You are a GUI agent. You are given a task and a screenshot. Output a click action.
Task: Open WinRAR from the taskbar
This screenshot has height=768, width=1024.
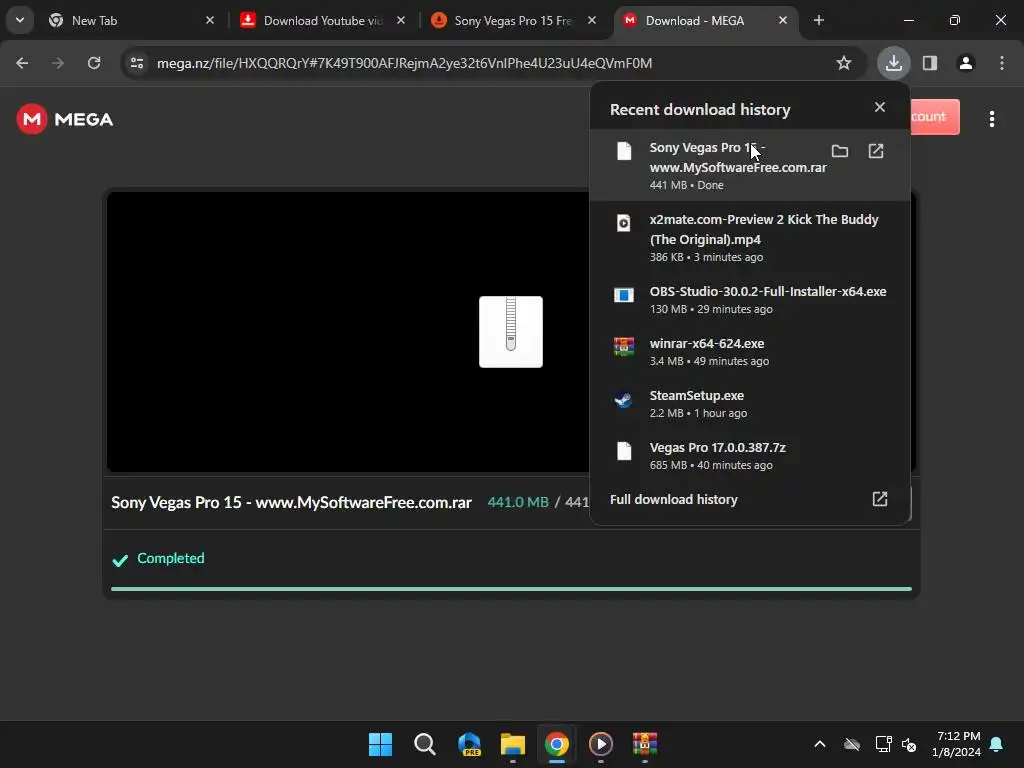pos(645,744)
